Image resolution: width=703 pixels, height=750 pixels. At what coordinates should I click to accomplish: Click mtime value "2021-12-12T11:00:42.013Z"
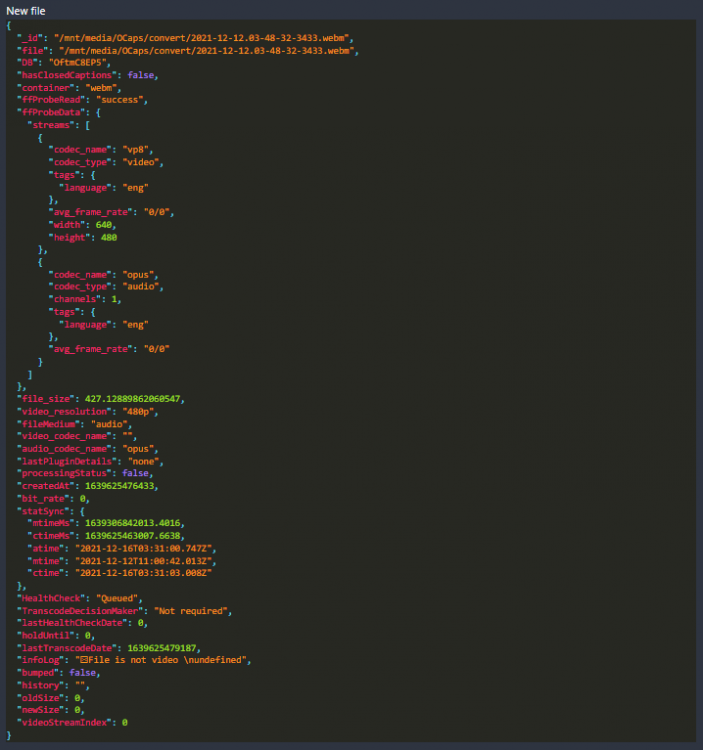point(143,561)
